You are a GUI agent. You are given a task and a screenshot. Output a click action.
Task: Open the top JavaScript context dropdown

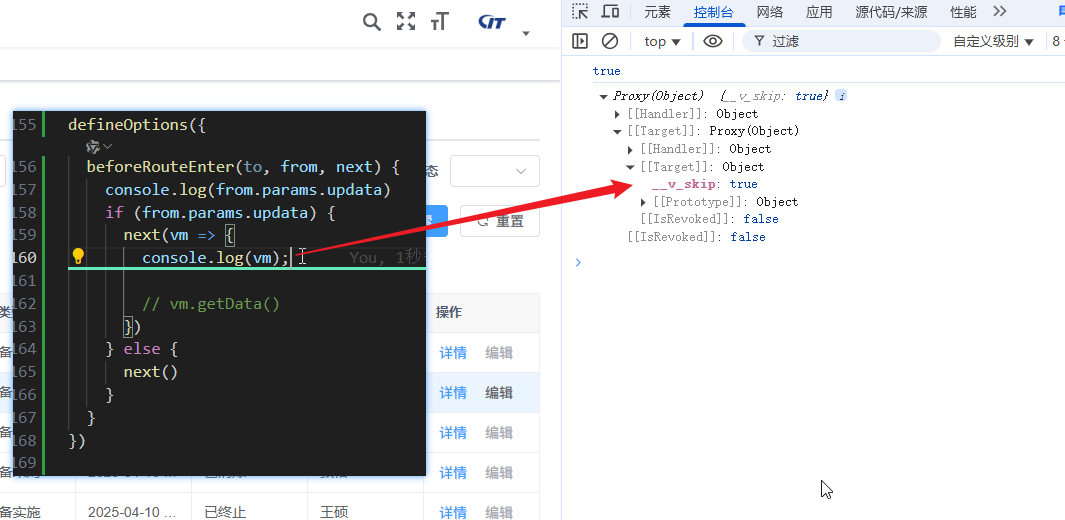point(662,41)
